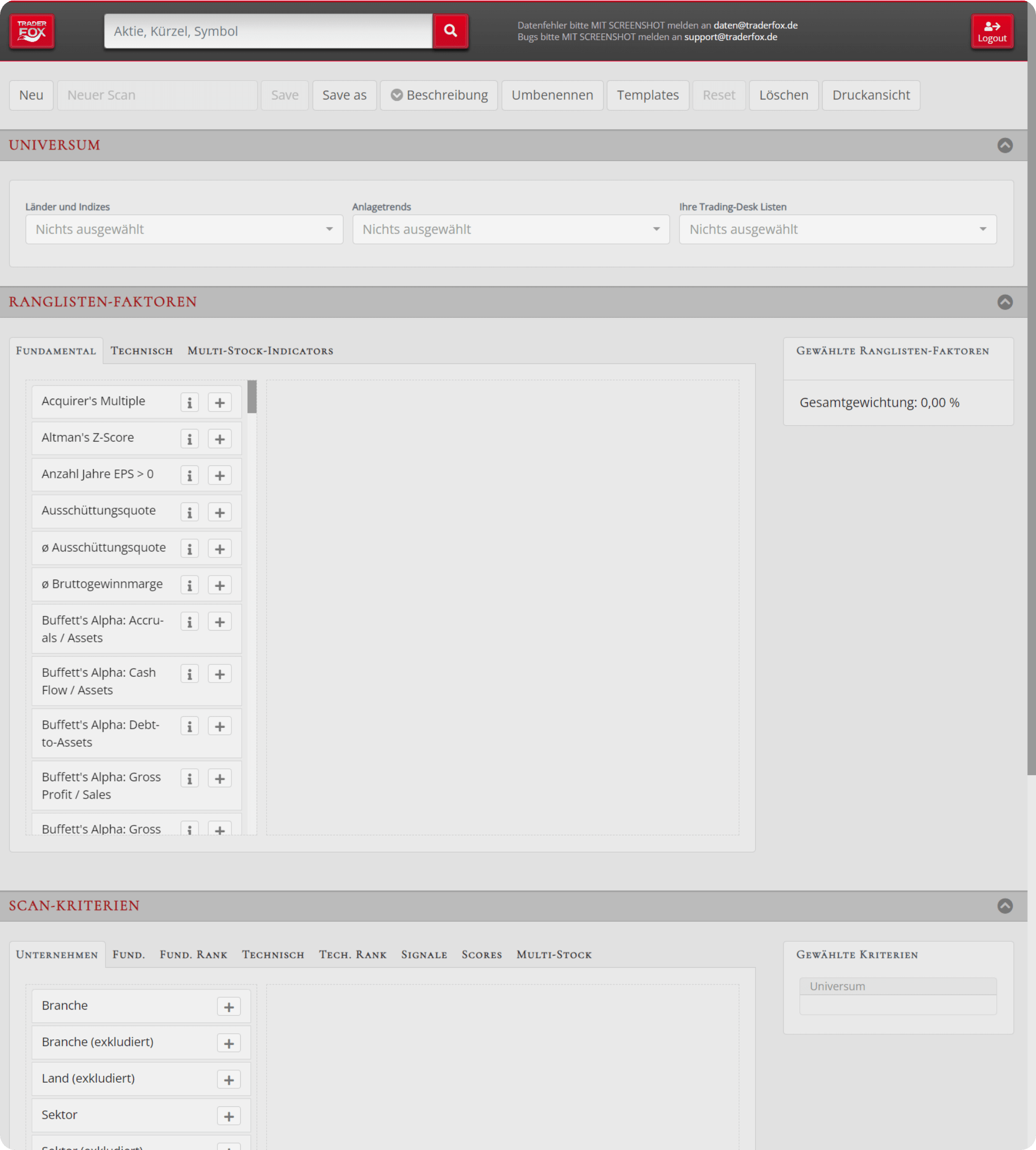Collapse the Universum section
This screenshot has width=1036, height=1150.
click(x=1005, y=145)
